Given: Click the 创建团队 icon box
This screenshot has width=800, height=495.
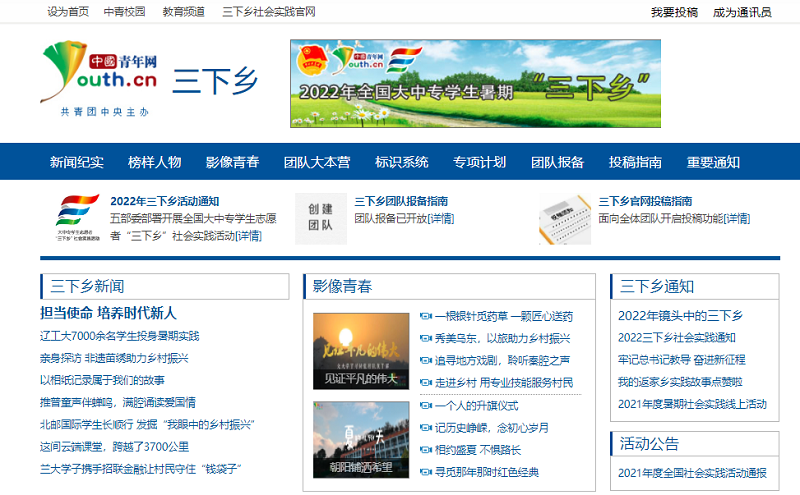Looking at the screenshot, I should 320,218.
